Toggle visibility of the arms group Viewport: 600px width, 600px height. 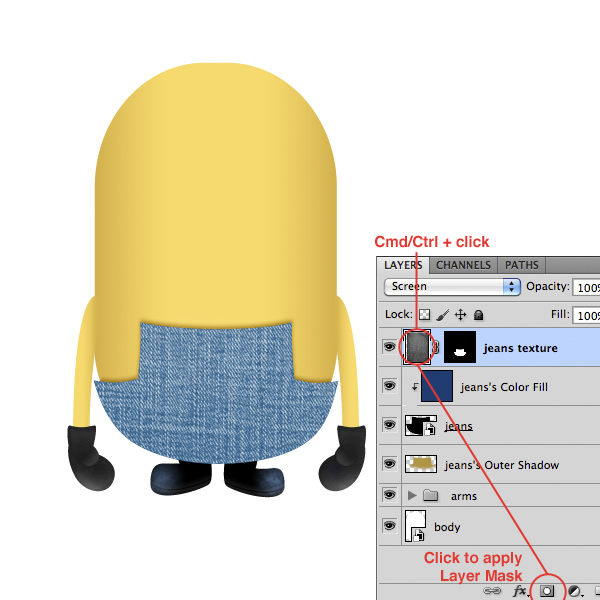pyautogui.click(x=390, y=495)
